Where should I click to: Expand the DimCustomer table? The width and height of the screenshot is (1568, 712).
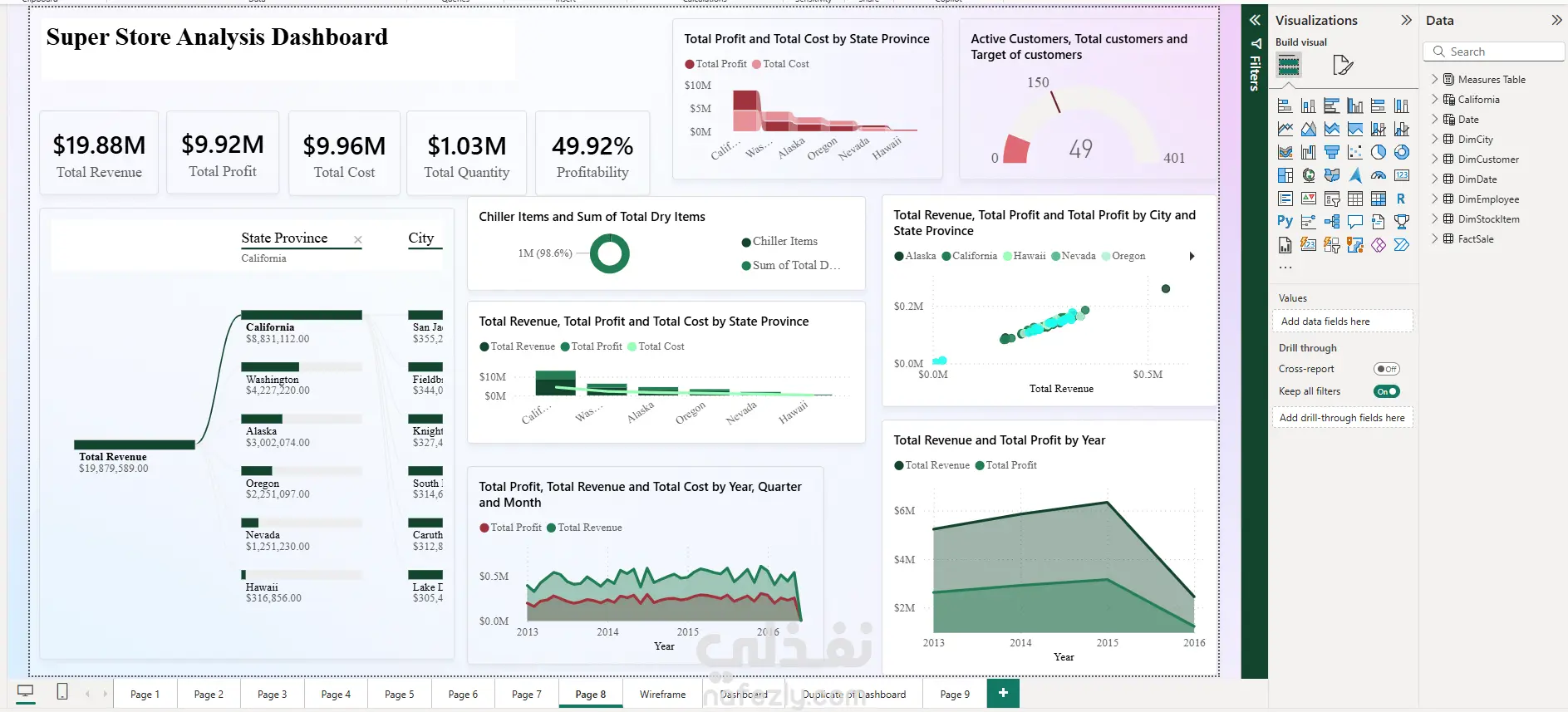point(1435,160)
